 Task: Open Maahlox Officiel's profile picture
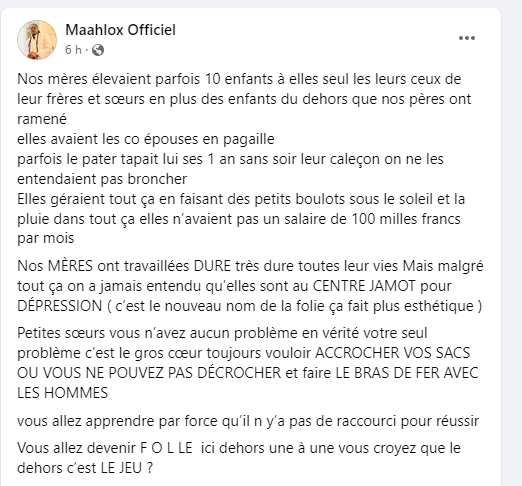coord(37,40)
